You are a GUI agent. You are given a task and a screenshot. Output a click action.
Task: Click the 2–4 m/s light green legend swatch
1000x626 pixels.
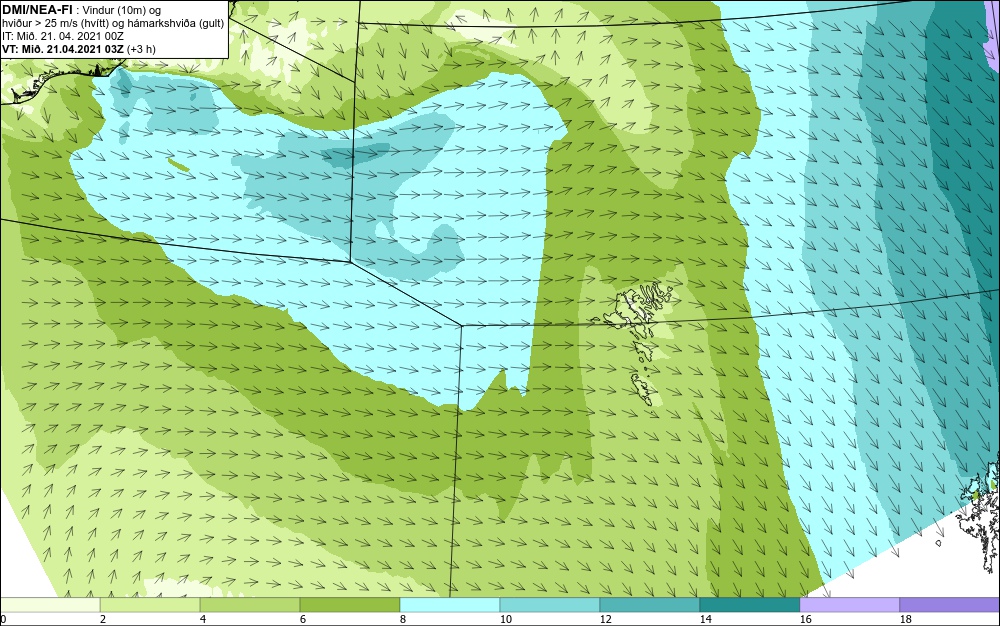click(150, 605)
